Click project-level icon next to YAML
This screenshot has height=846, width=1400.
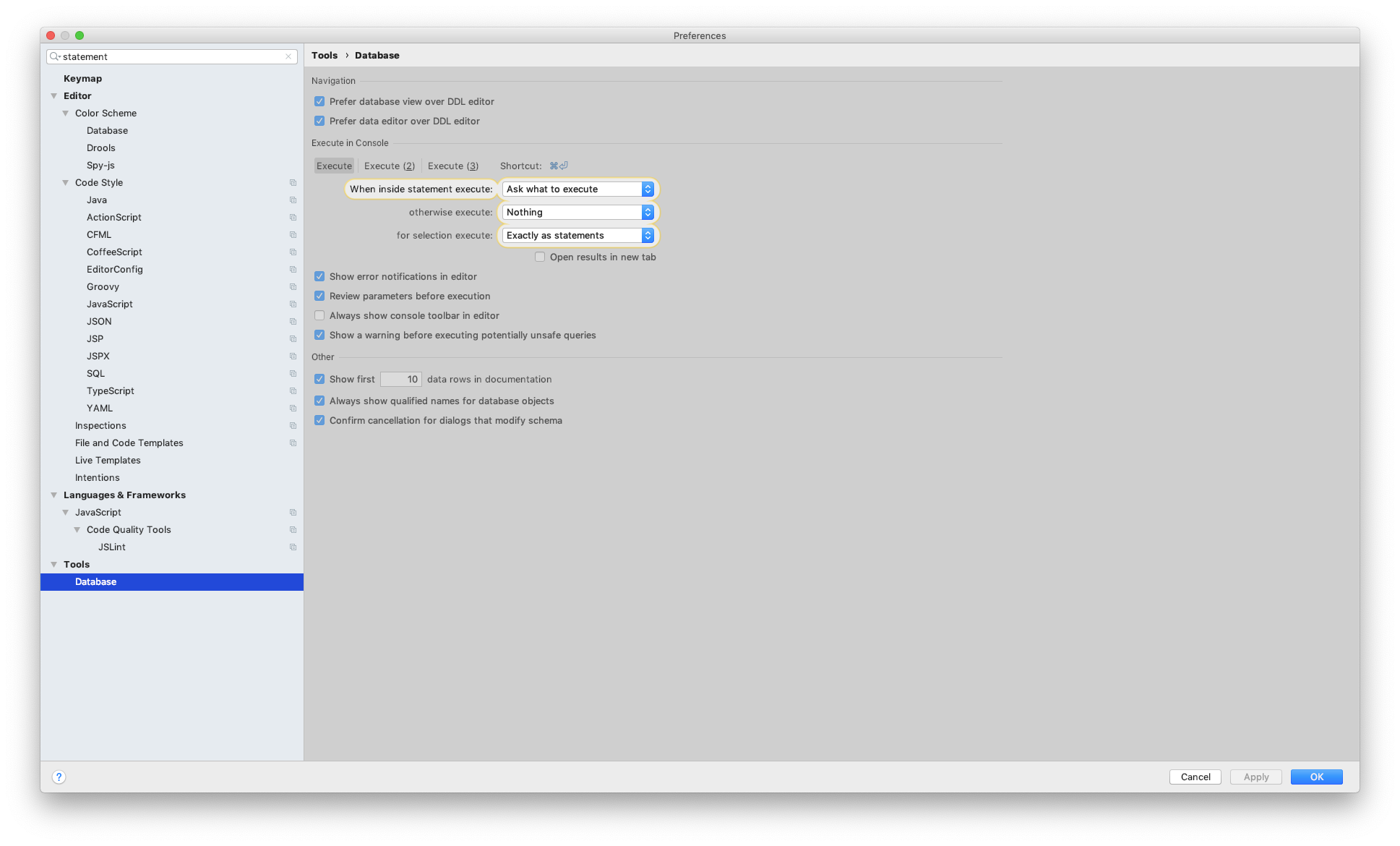click(x=293, y=409)
